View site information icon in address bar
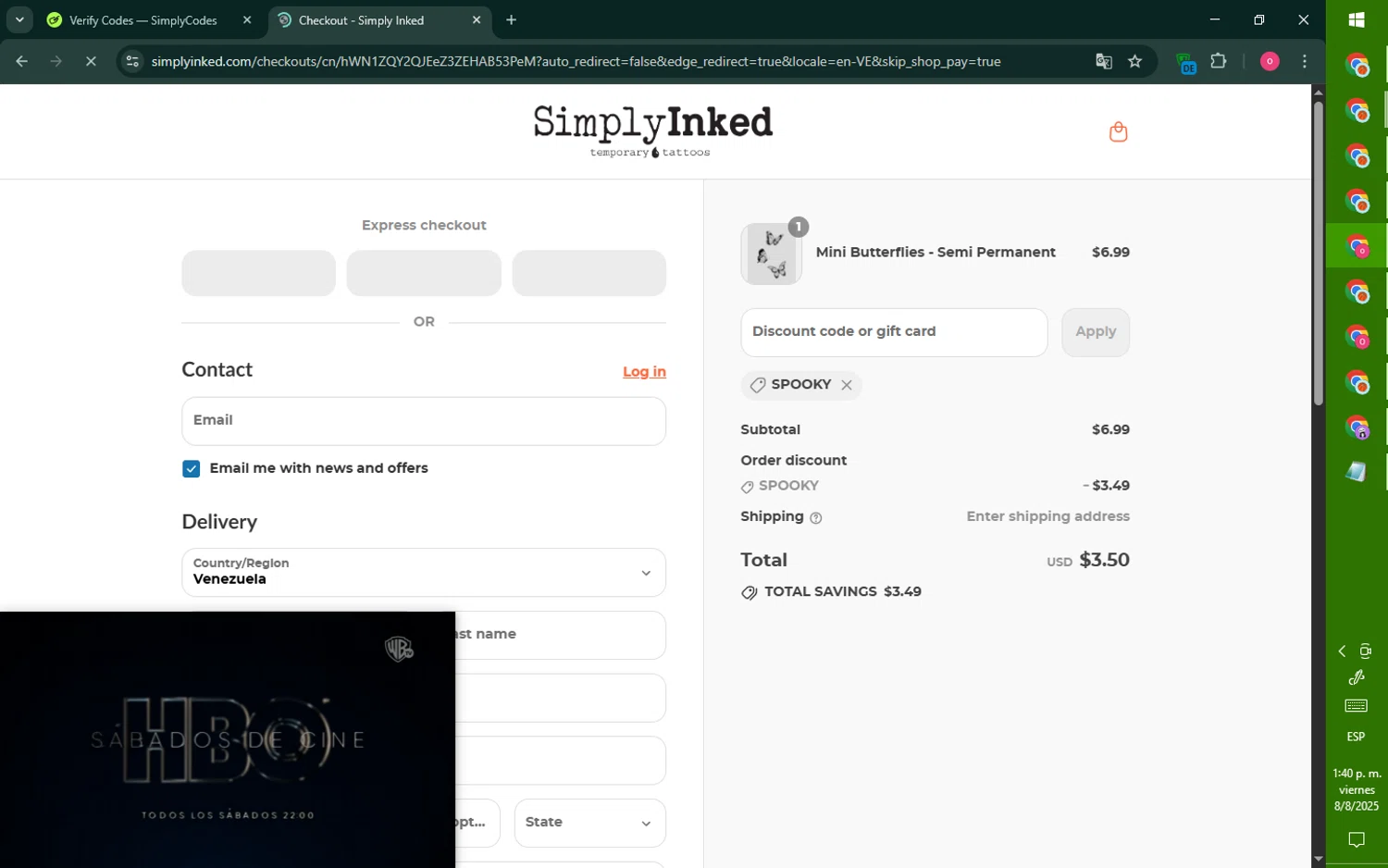The height and width of the screenshot is (868, 1388). (x=132, y=62)
